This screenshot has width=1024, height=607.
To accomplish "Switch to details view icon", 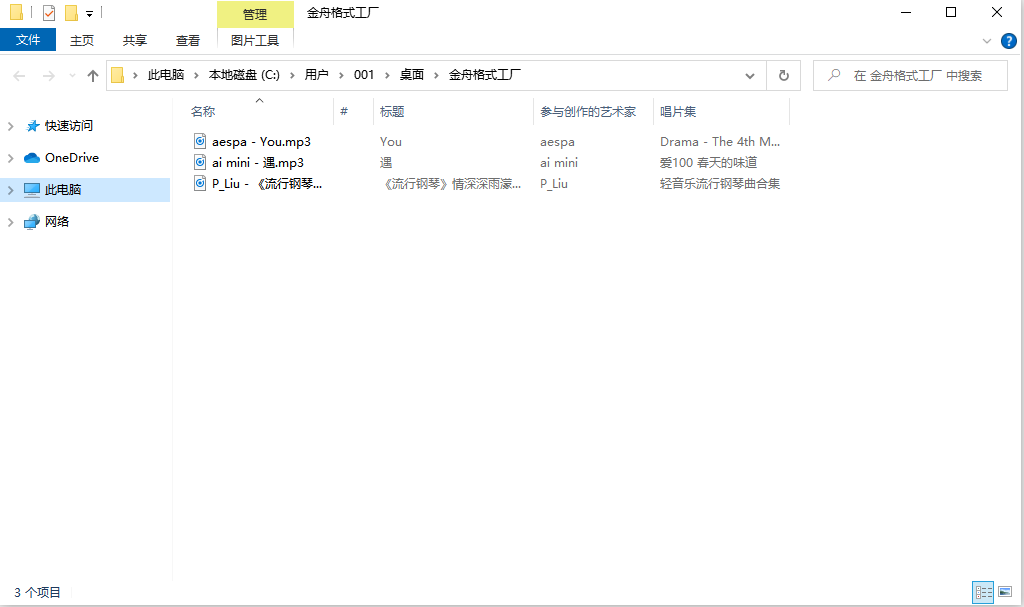I will click(983, 593).
